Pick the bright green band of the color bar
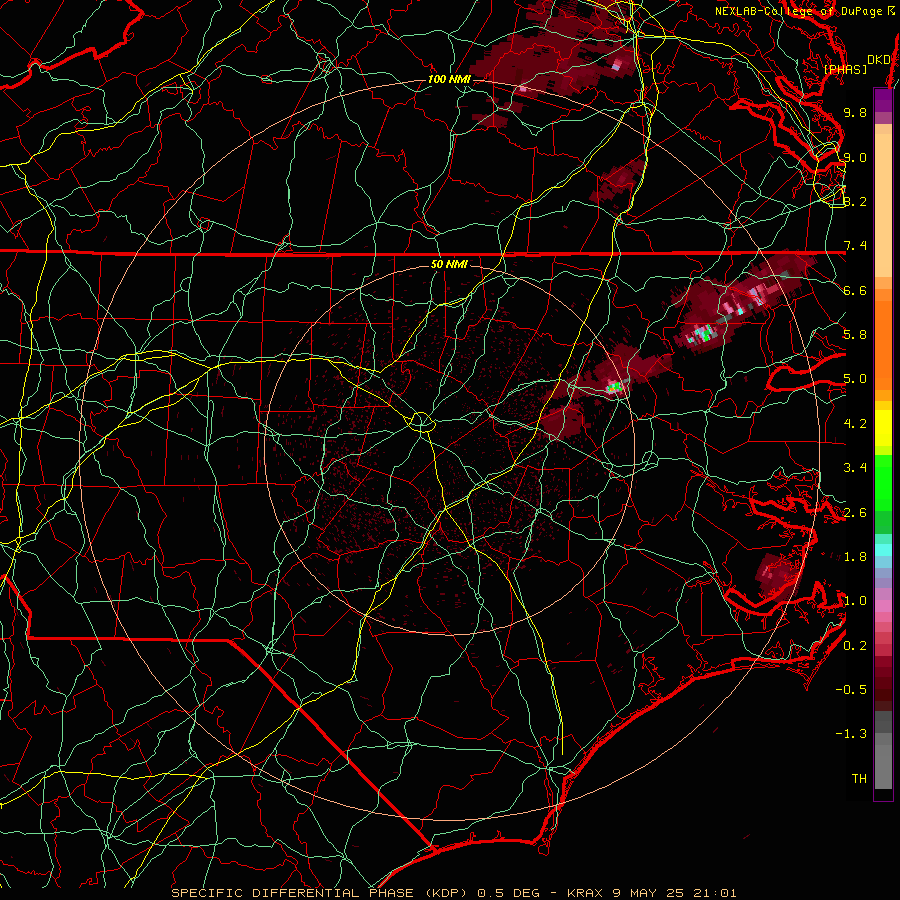Viewport: 900px width, 900px height. click(x=883, y=482)
